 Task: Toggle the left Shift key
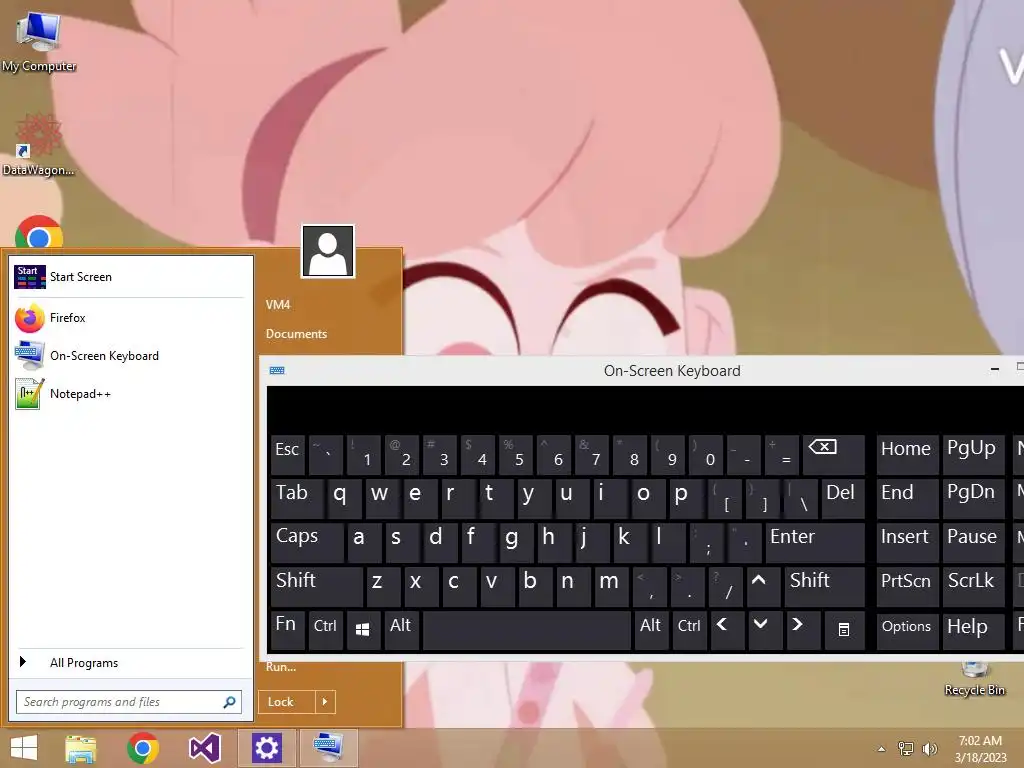click(x=317, y=586)
